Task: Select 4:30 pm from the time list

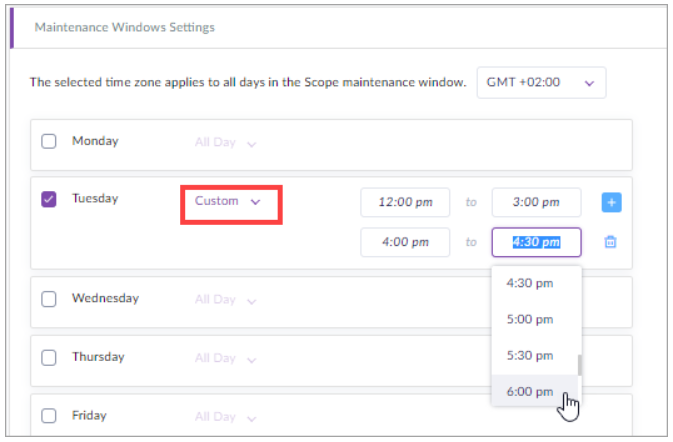Action: 530,283
